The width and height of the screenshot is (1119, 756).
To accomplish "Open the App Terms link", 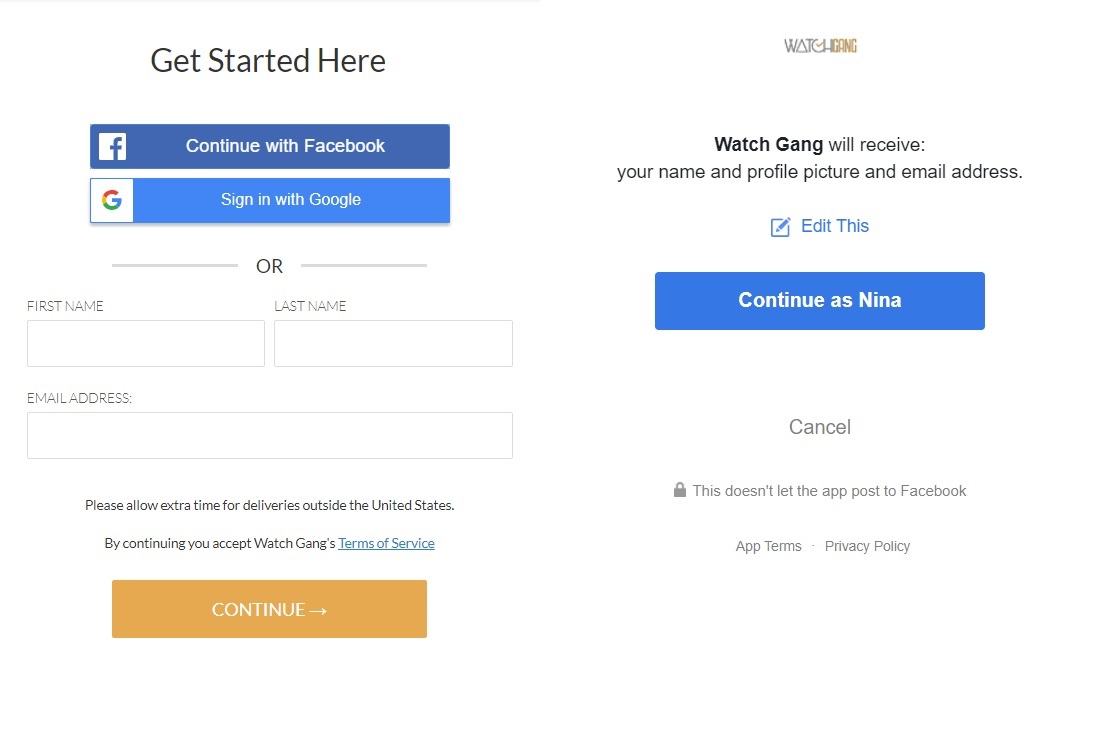I will tap(768, 546).
